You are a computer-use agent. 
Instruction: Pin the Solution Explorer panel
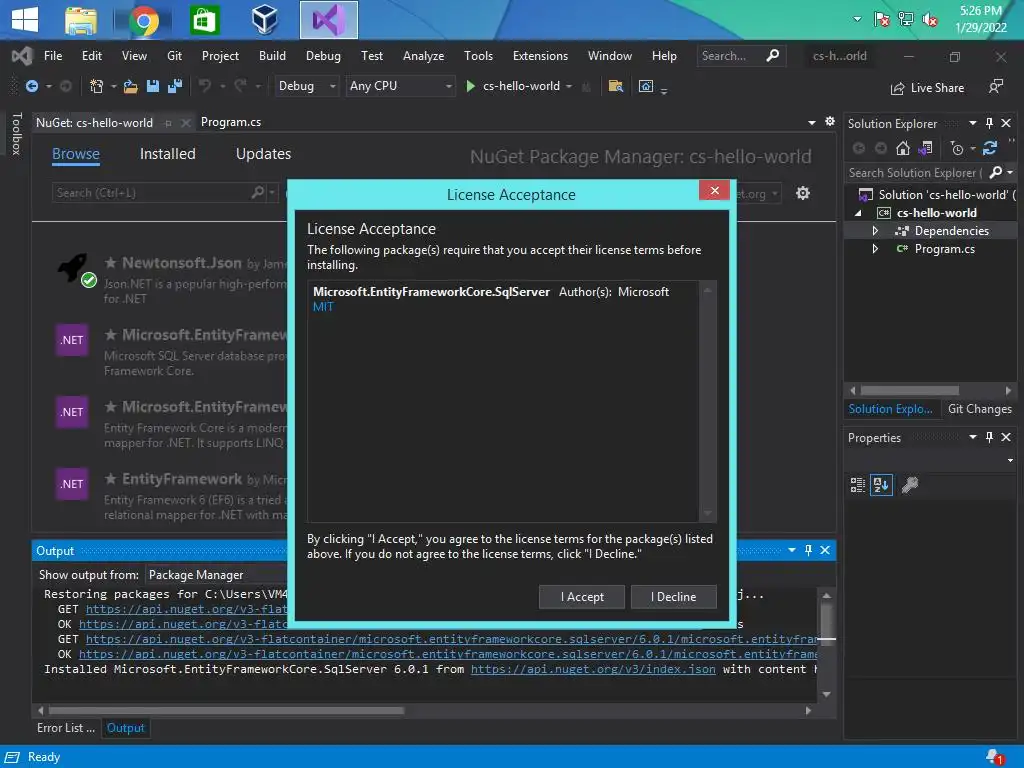click(x=989, y=123)
